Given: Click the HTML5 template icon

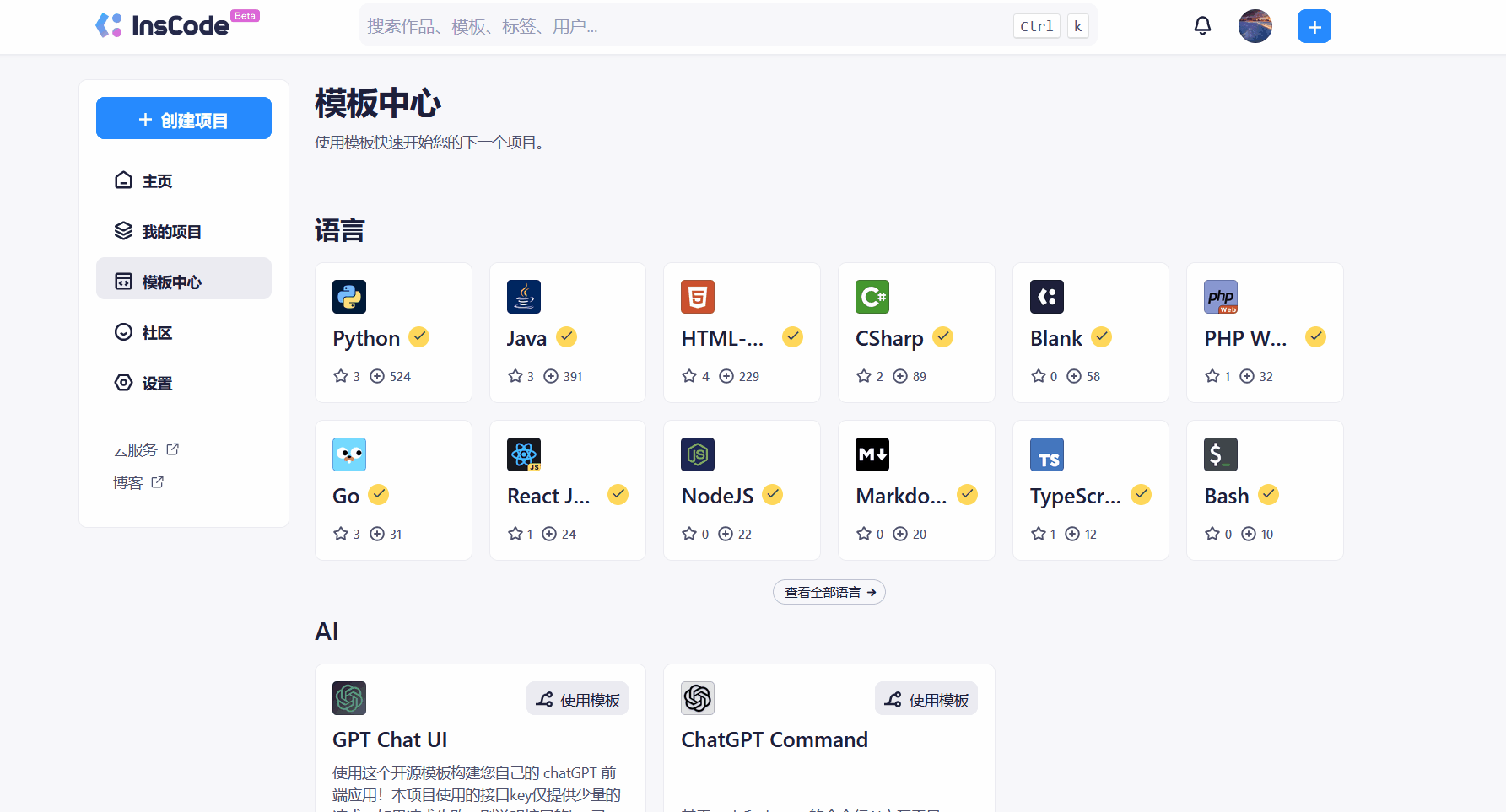Looking at the screenshot, I should tap(698, 297).
